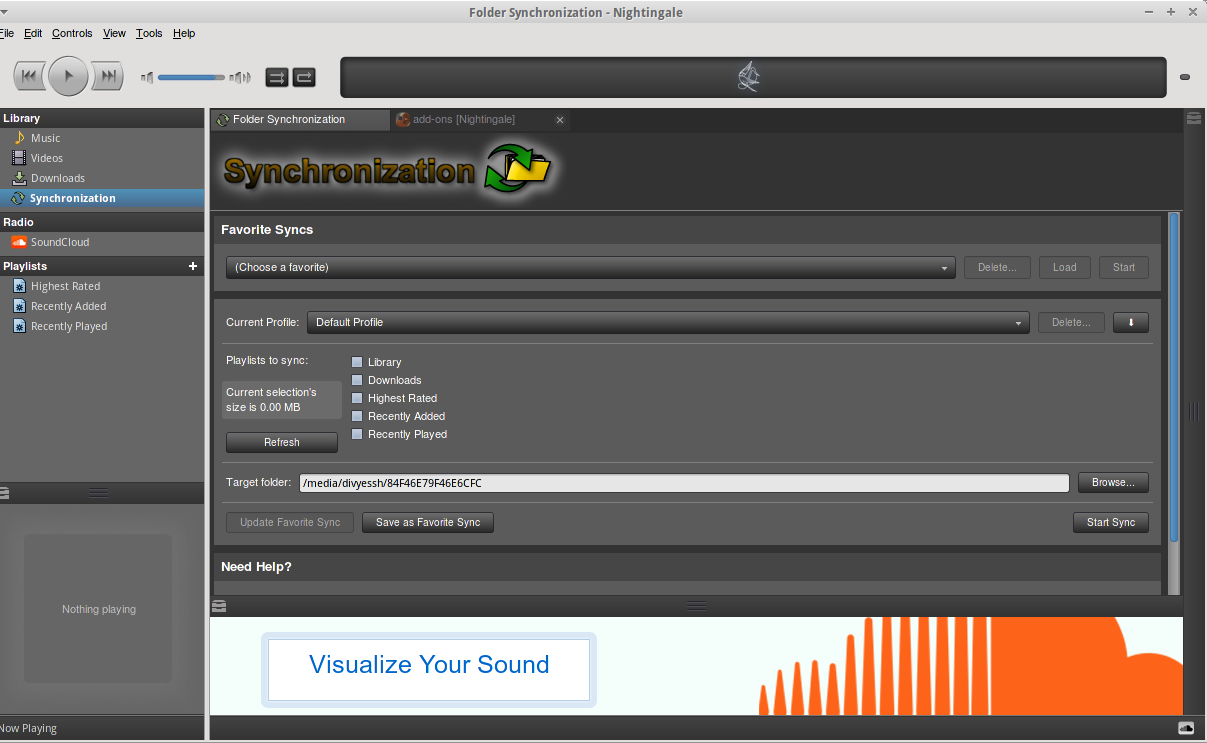Open the View menu

click(x=114, y=33)
